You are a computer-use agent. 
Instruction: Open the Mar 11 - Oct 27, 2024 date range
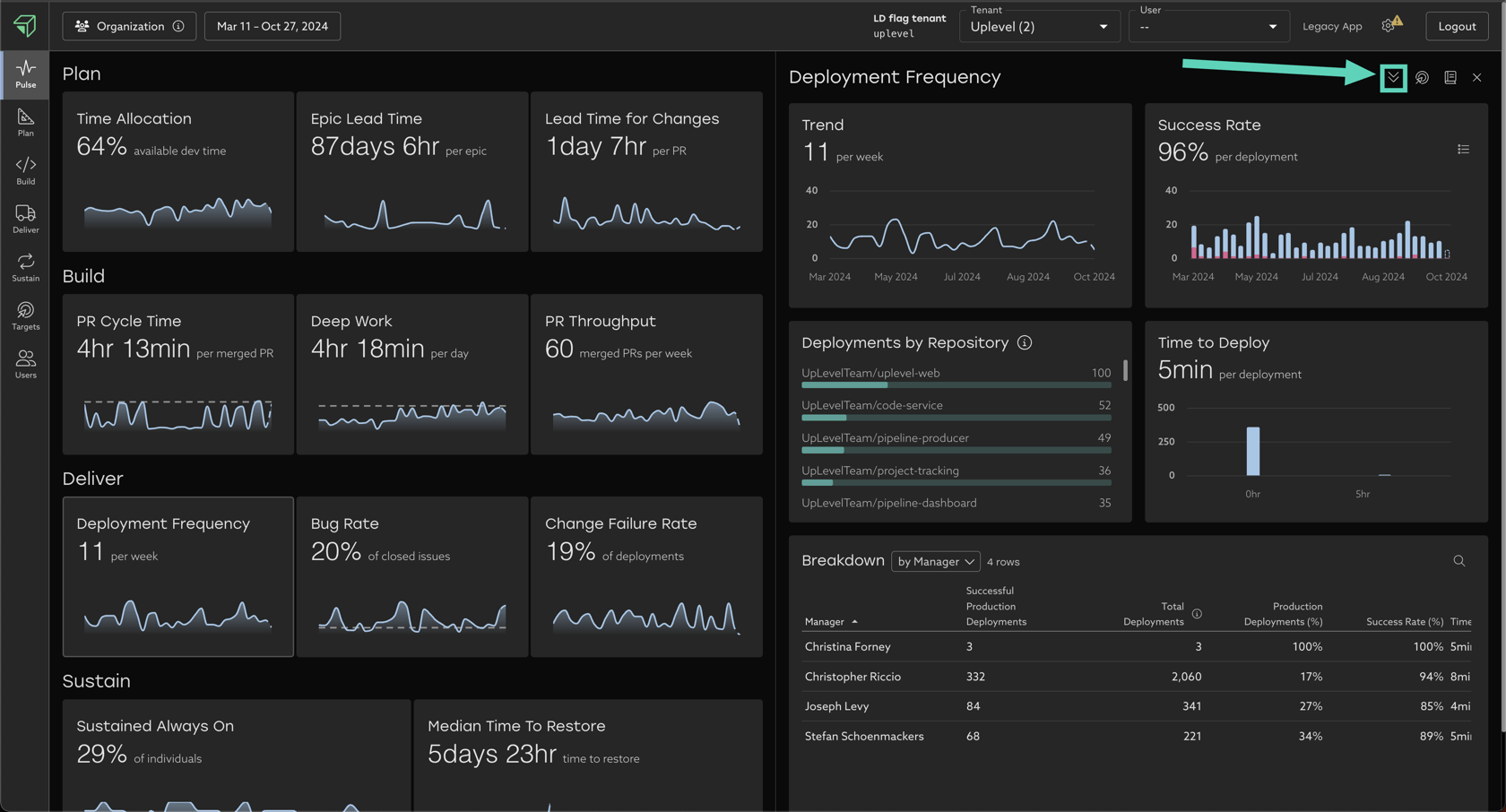tap(273, 26)
